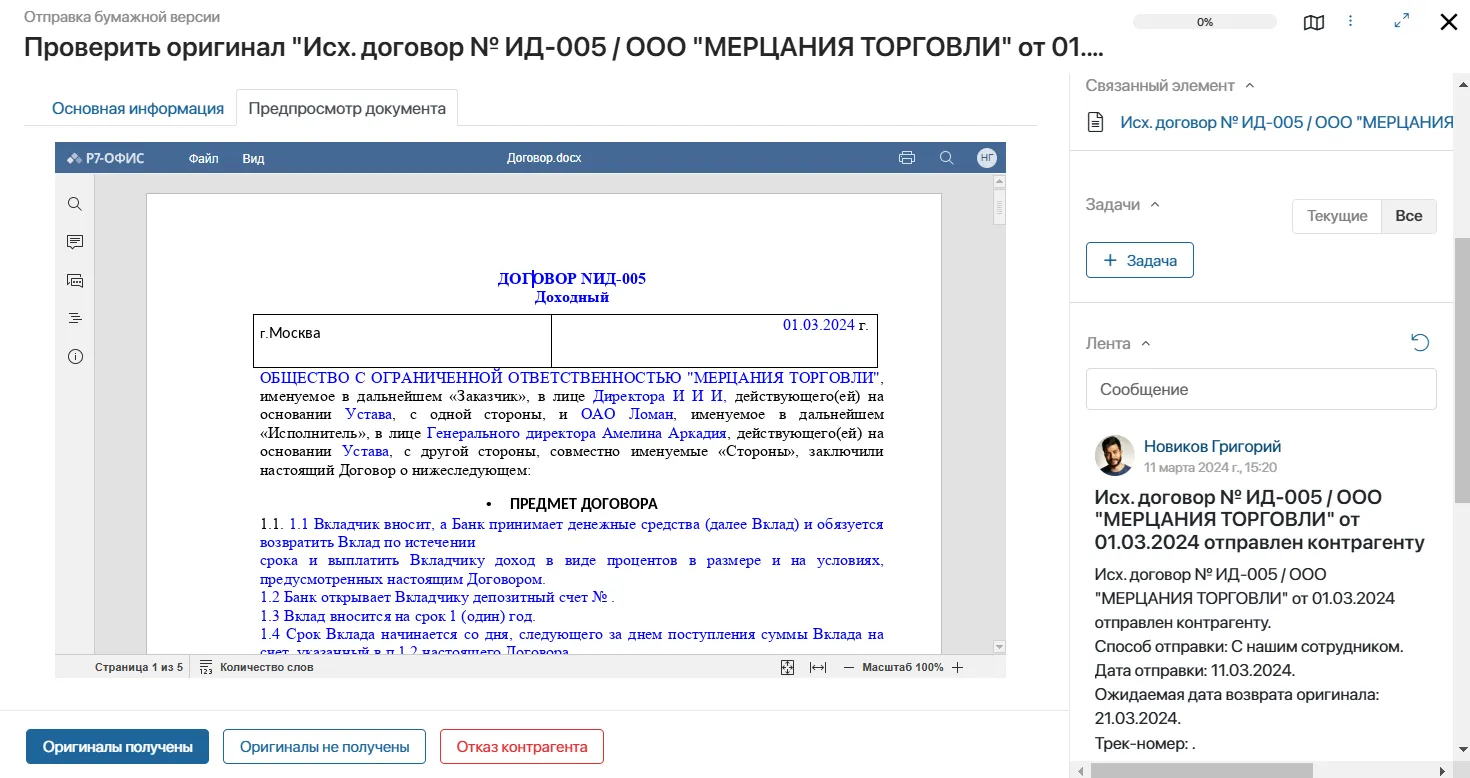The height and width of the screenshot is (778, 1470).
Task: Collapse the Задачи section
Action: coord(1155,203)
